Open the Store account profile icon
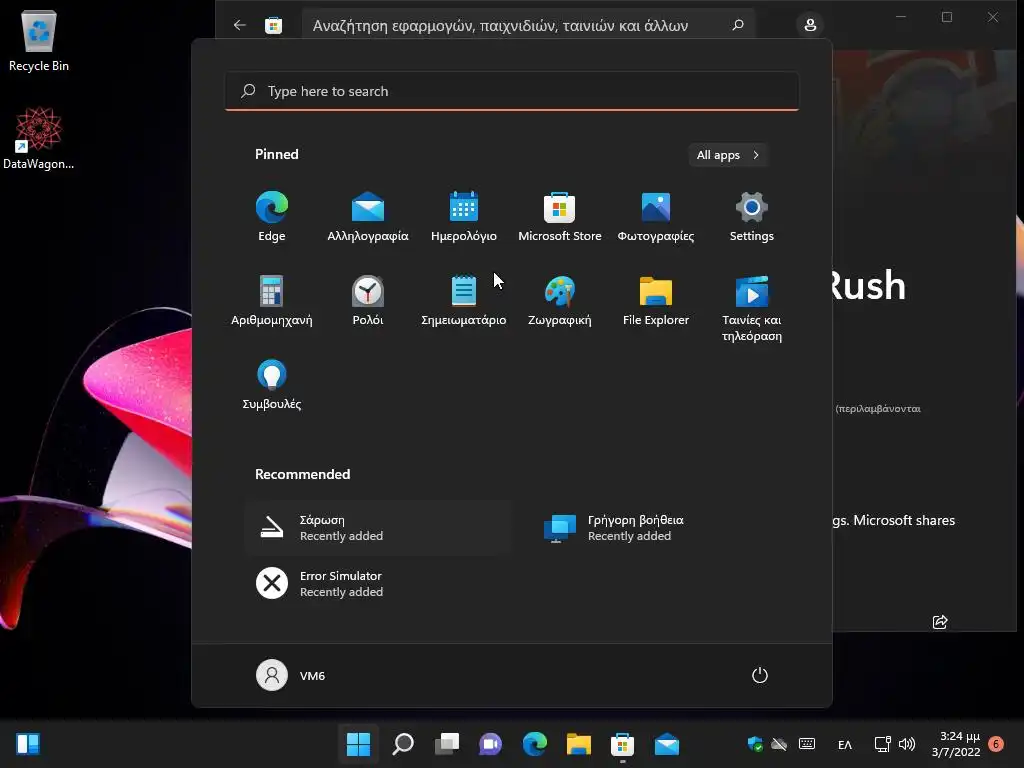 (x=810, y=25)
